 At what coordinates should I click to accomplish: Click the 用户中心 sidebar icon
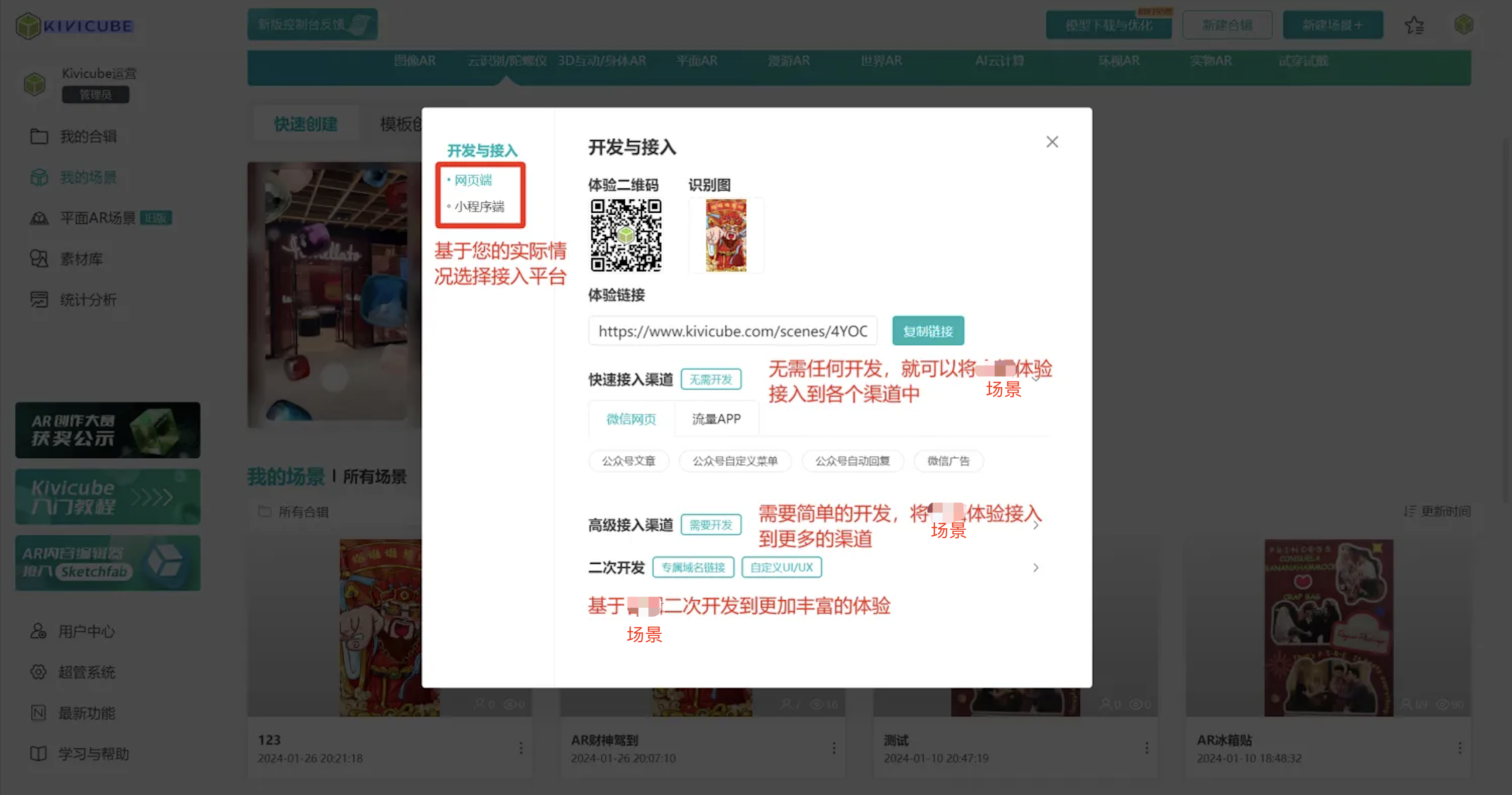pos(39,631)
